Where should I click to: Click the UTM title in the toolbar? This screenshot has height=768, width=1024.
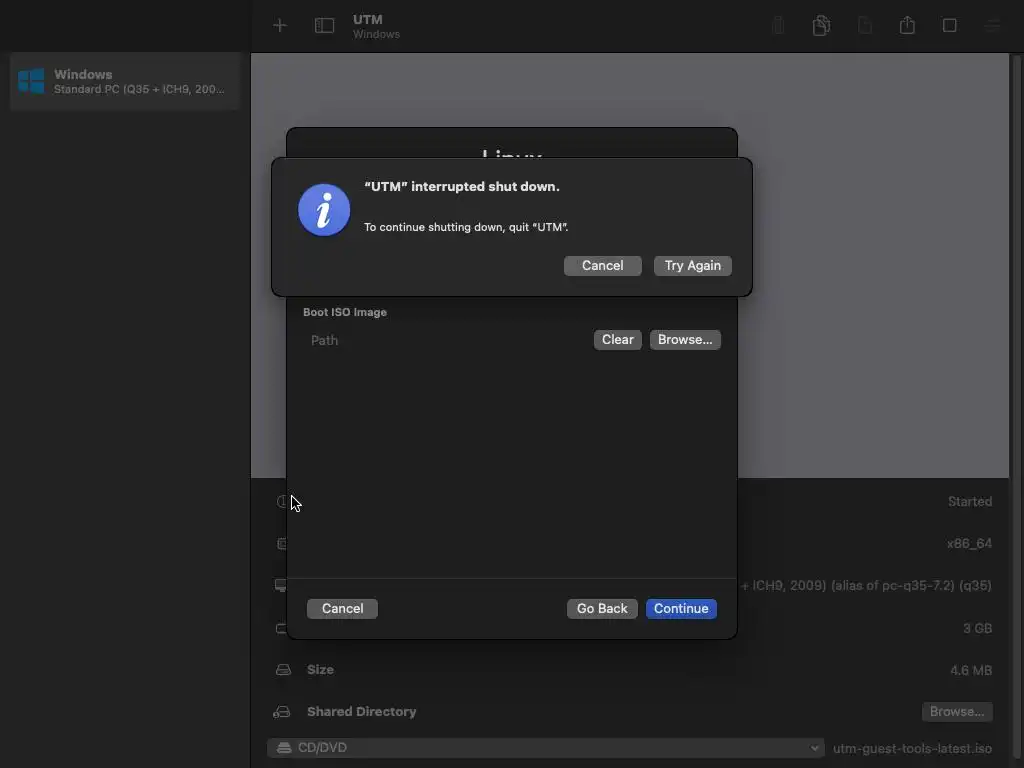[368, 20]
